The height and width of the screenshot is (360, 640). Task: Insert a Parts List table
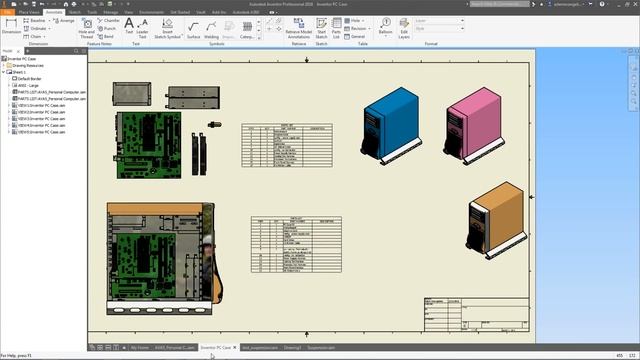[x=336, y=29]
